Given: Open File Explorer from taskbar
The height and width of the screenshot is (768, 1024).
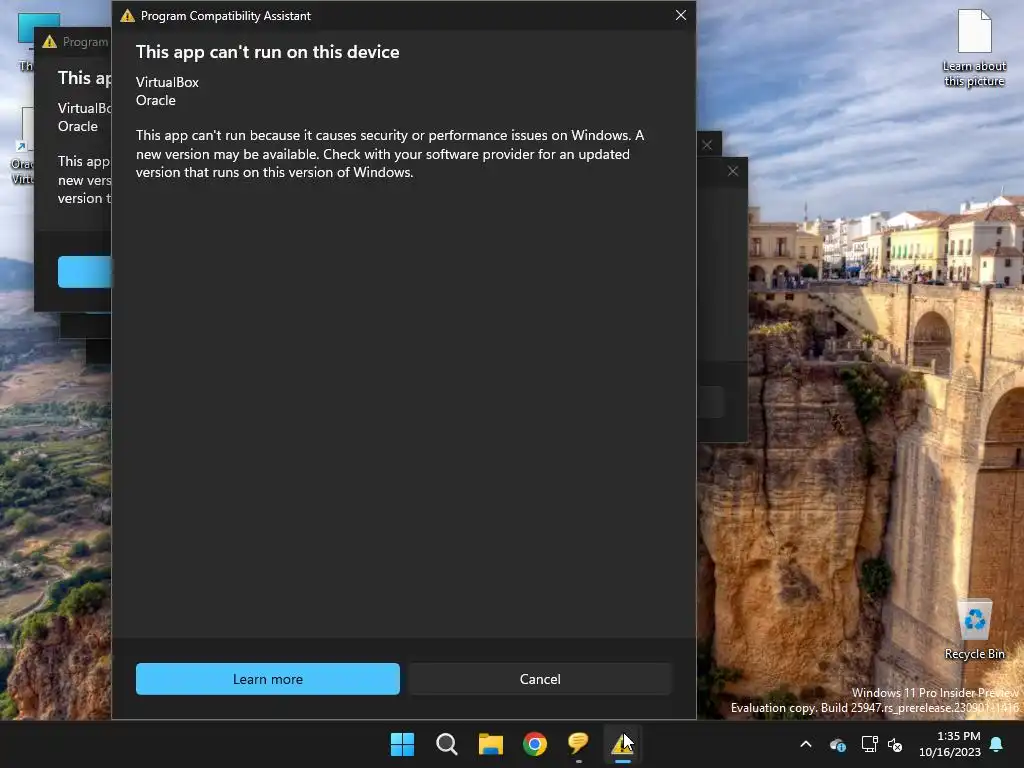Looking at the screenshot, I should coord(490,744).
